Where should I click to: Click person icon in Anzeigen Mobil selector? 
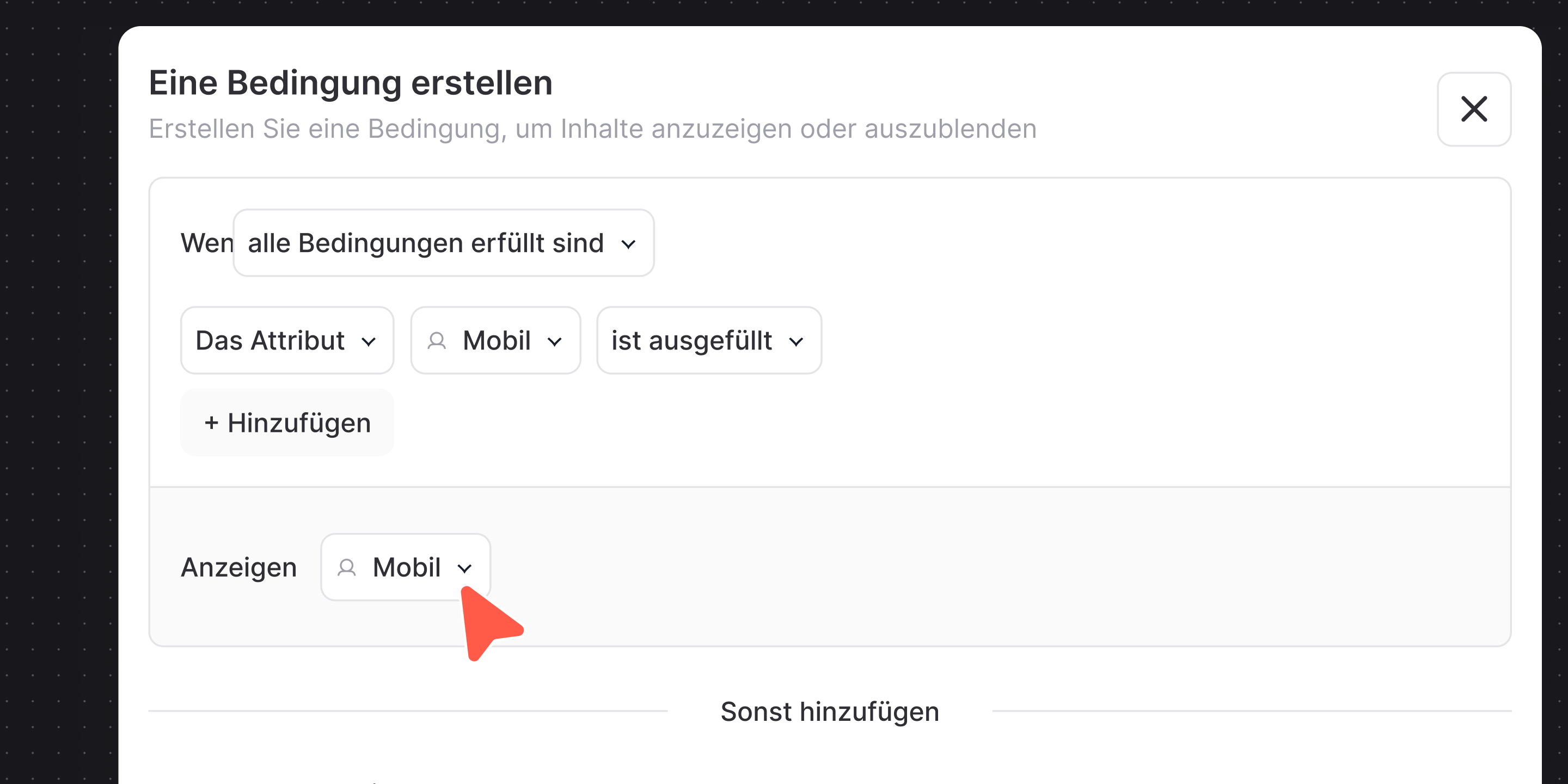[x=346, y=567]
